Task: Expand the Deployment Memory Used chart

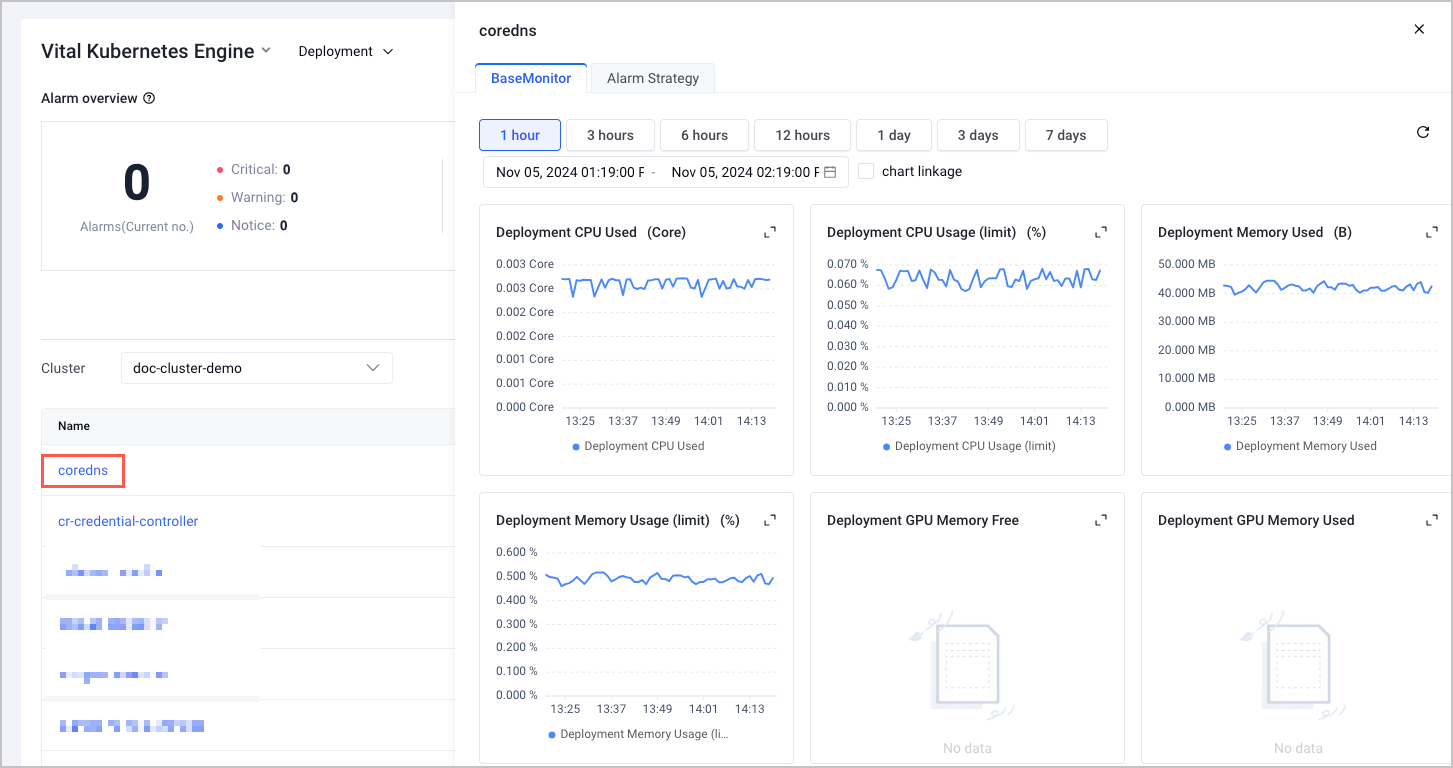Action: click(1432, 232)
